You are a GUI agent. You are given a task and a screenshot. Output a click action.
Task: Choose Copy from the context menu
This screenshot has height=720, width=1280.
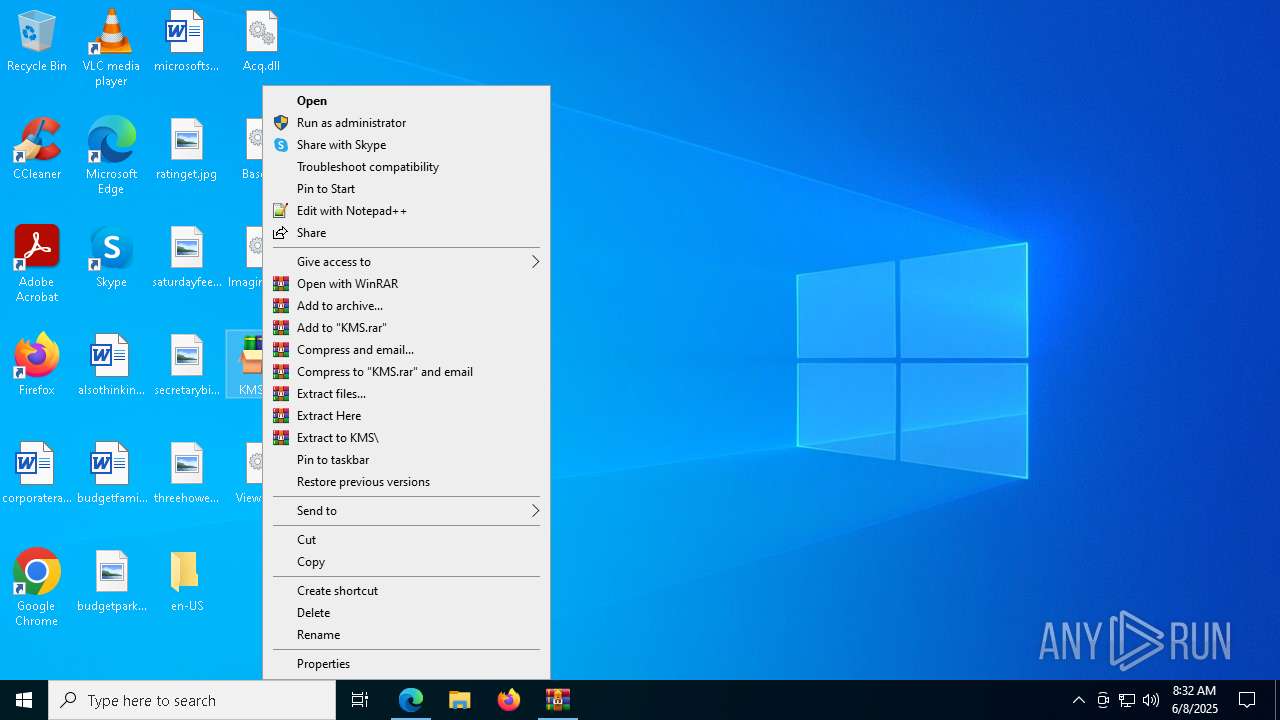pos(406,562)
